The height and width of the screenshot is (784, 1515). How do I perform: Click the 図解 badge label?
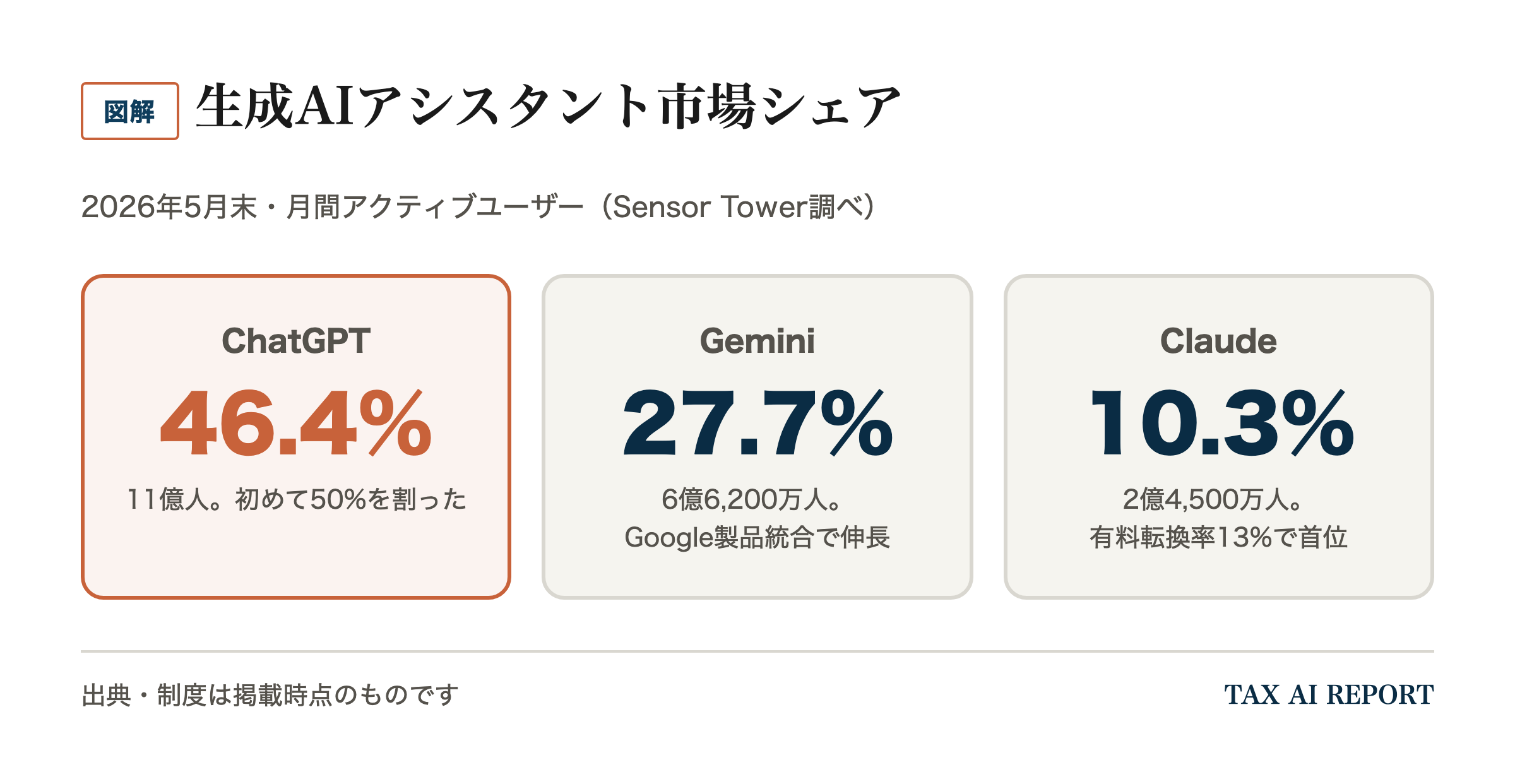coord(129,111)
